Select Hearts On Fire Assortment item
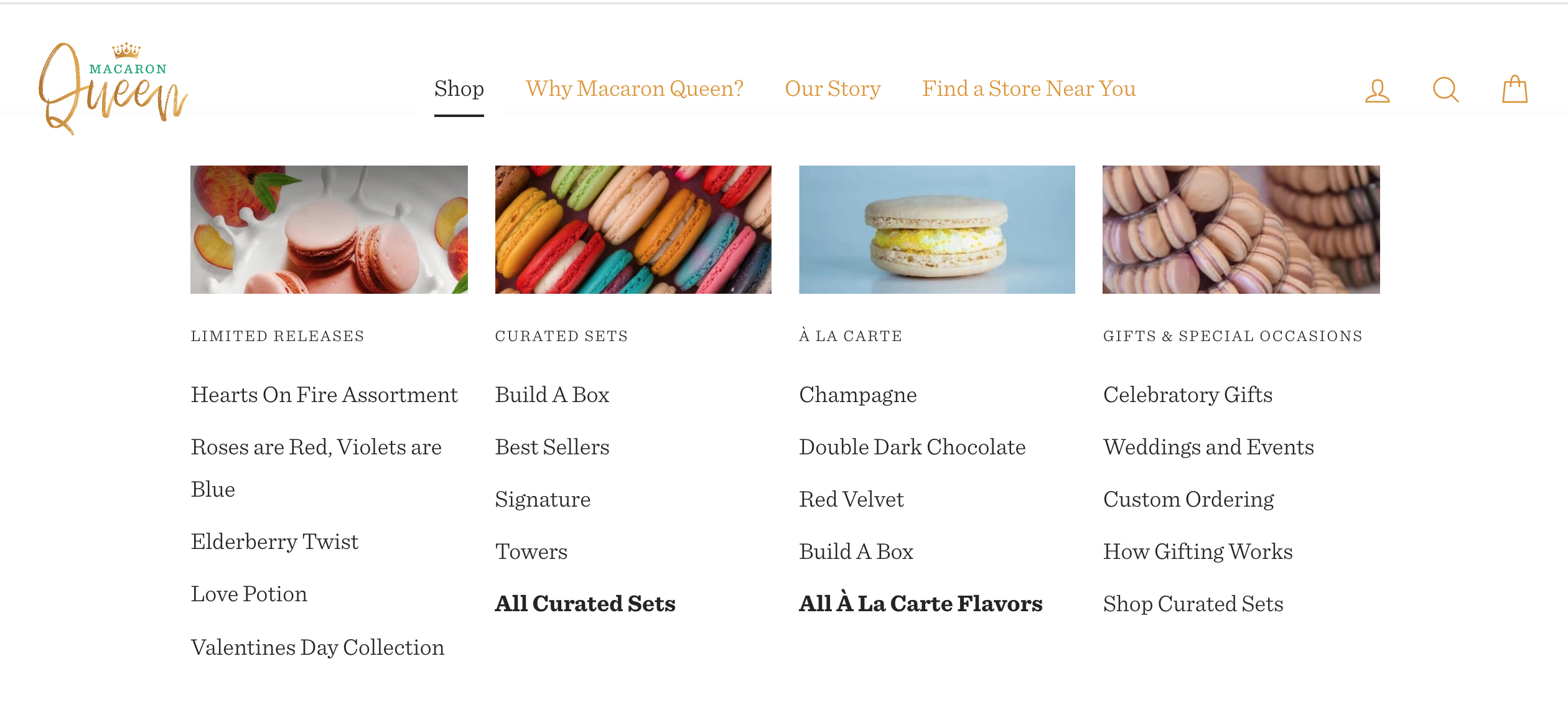Viewport: 1568px width, 722px height. tap(324, 393)
